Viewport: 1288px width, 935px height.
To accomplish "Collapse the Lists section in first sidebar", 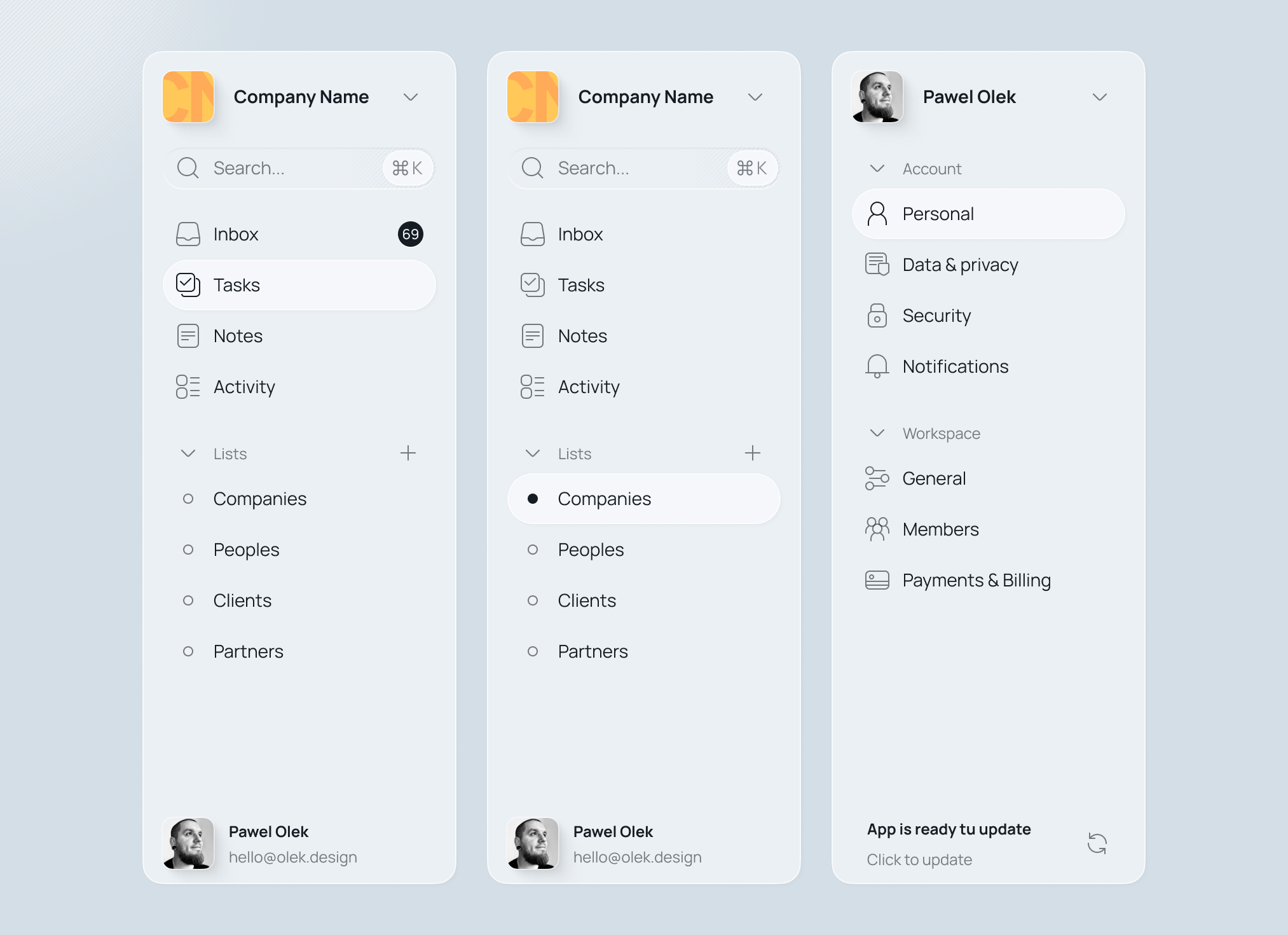I will [188, 454].
